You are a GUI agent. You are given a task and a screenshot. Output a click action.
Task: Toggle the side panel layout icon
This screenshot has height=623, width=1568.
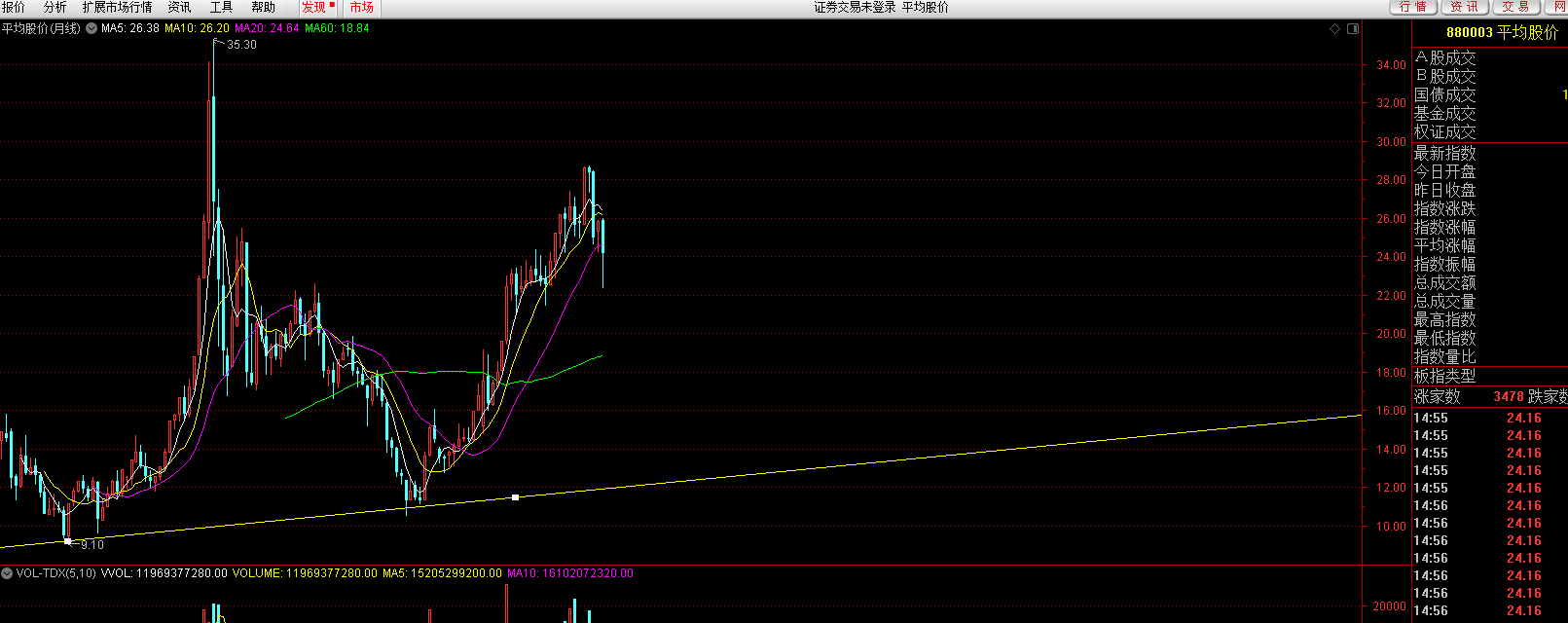click(1353, 29)
